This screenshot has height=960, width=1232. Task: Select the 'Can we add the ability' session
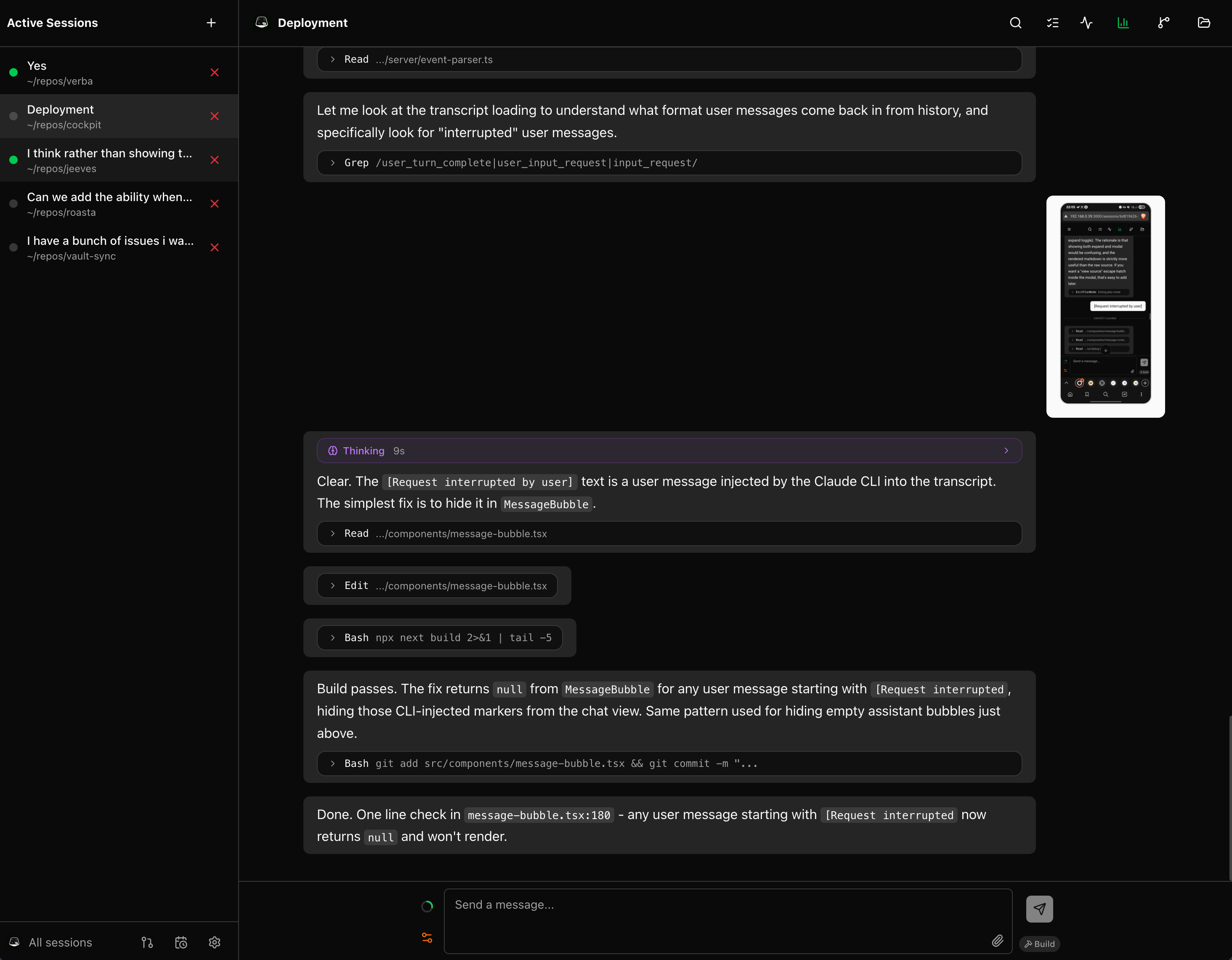pos(119,204)
